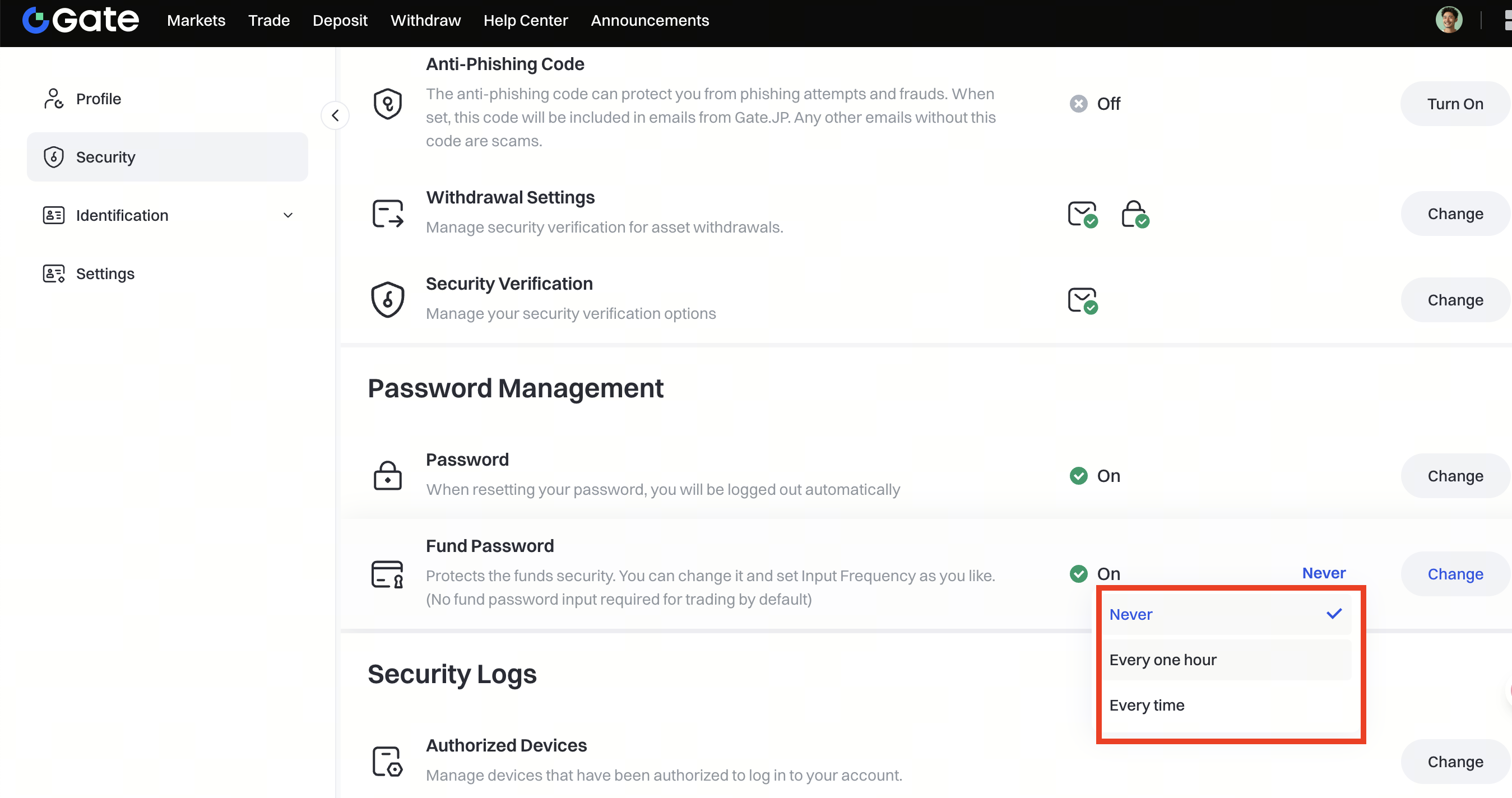
Task: Open Settings in the left sidebar
Action: pos(105,274)
